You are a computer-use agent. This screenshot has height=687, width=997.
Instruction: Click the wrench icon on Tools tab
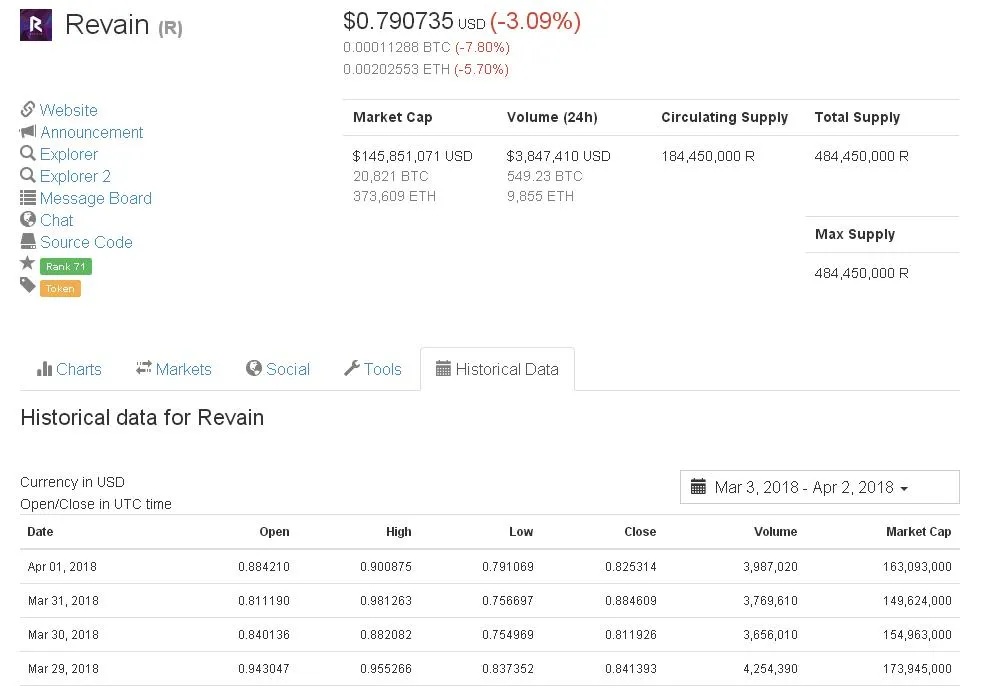click(352, 368)
